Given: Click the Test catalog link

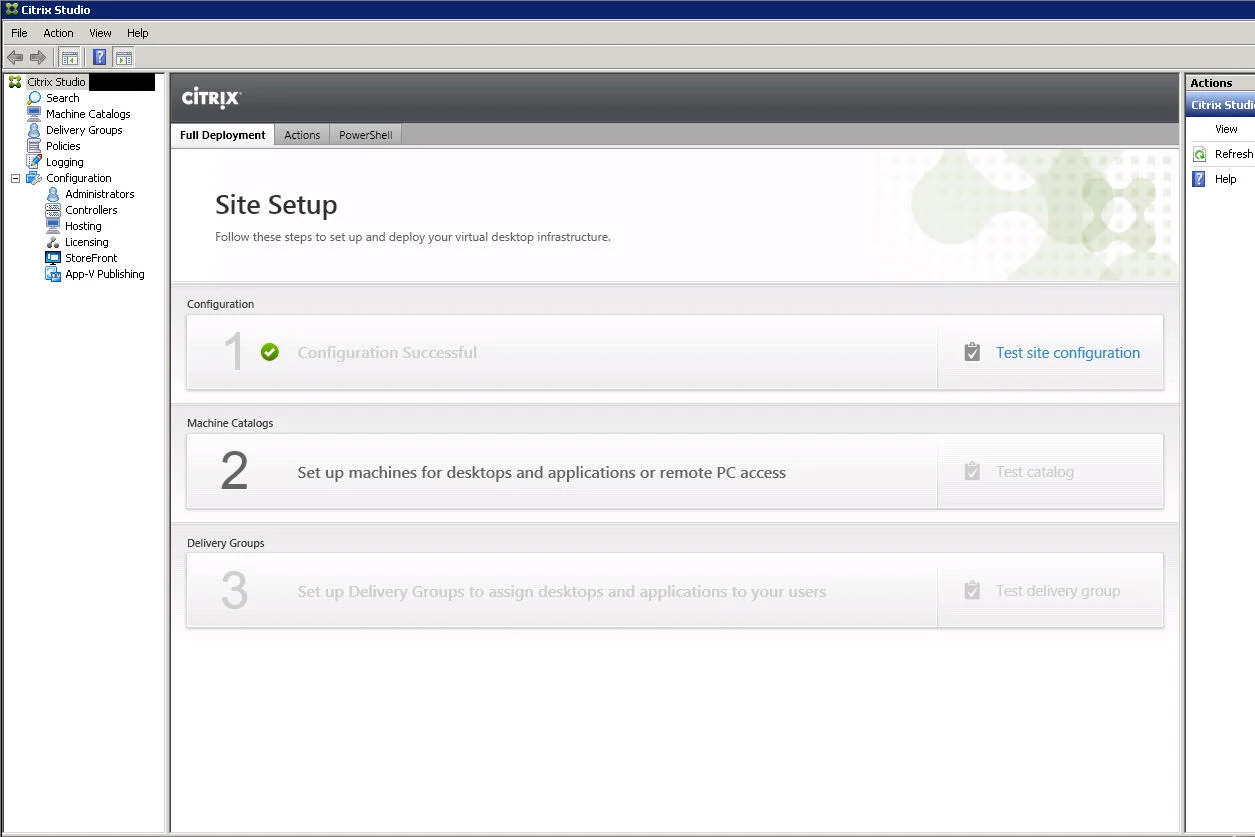Looking at the screenshot, I should [x=1035, y=472].
